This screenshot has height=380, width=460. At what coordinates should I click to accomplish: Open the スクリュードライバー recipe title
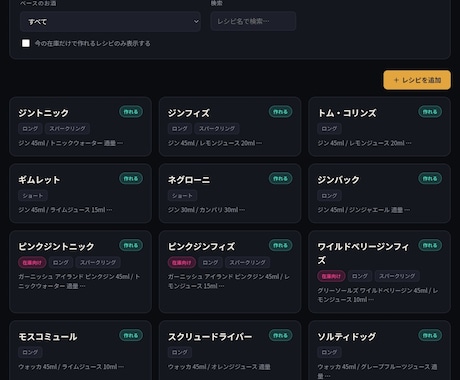point(210,337)
